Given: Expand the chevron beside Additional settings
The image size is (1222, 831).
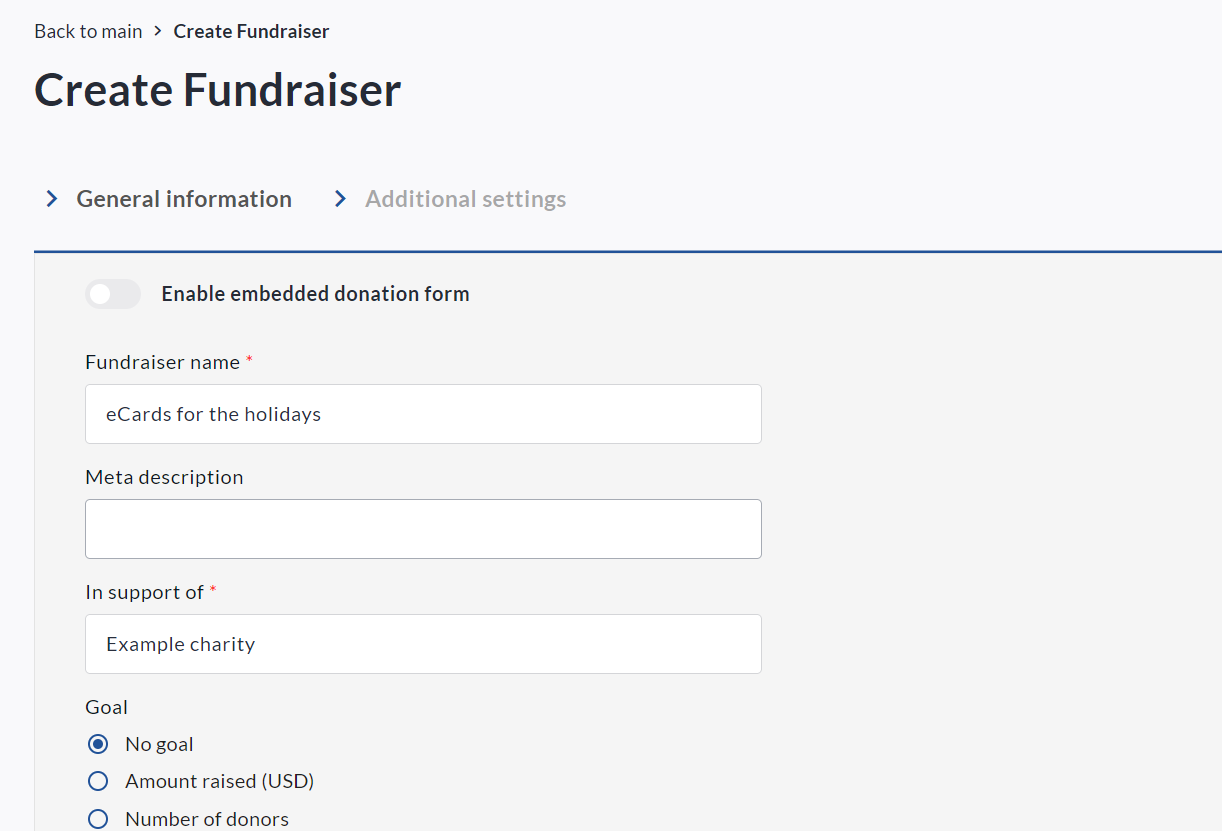Looking at the screenshot, I should pos(341,199).
